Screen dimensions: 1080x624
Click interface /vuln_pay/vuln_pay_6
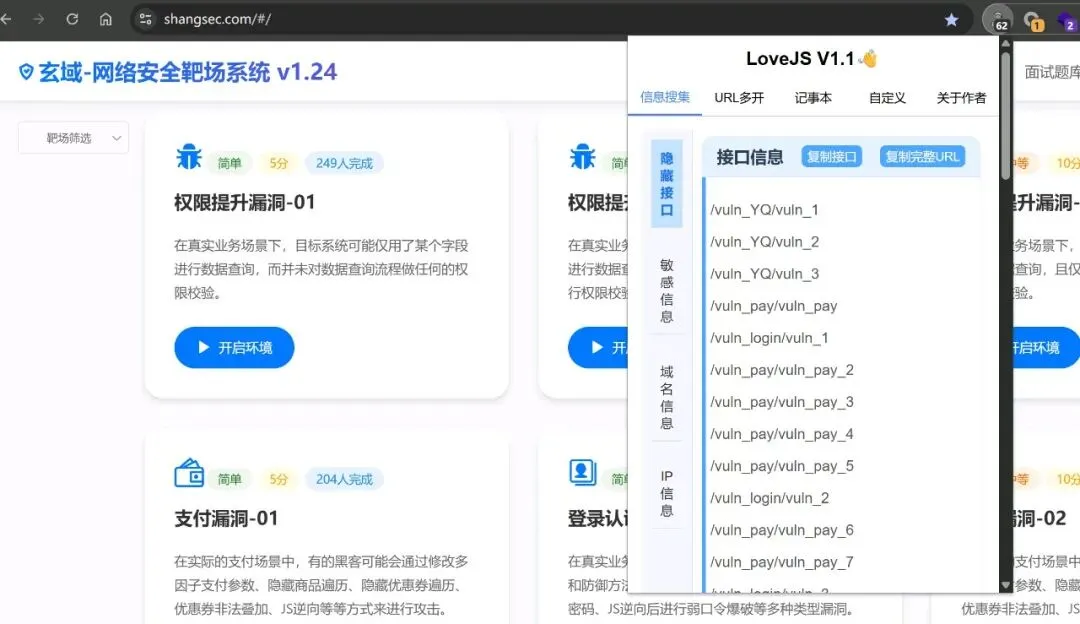click(x=782, y=530)
